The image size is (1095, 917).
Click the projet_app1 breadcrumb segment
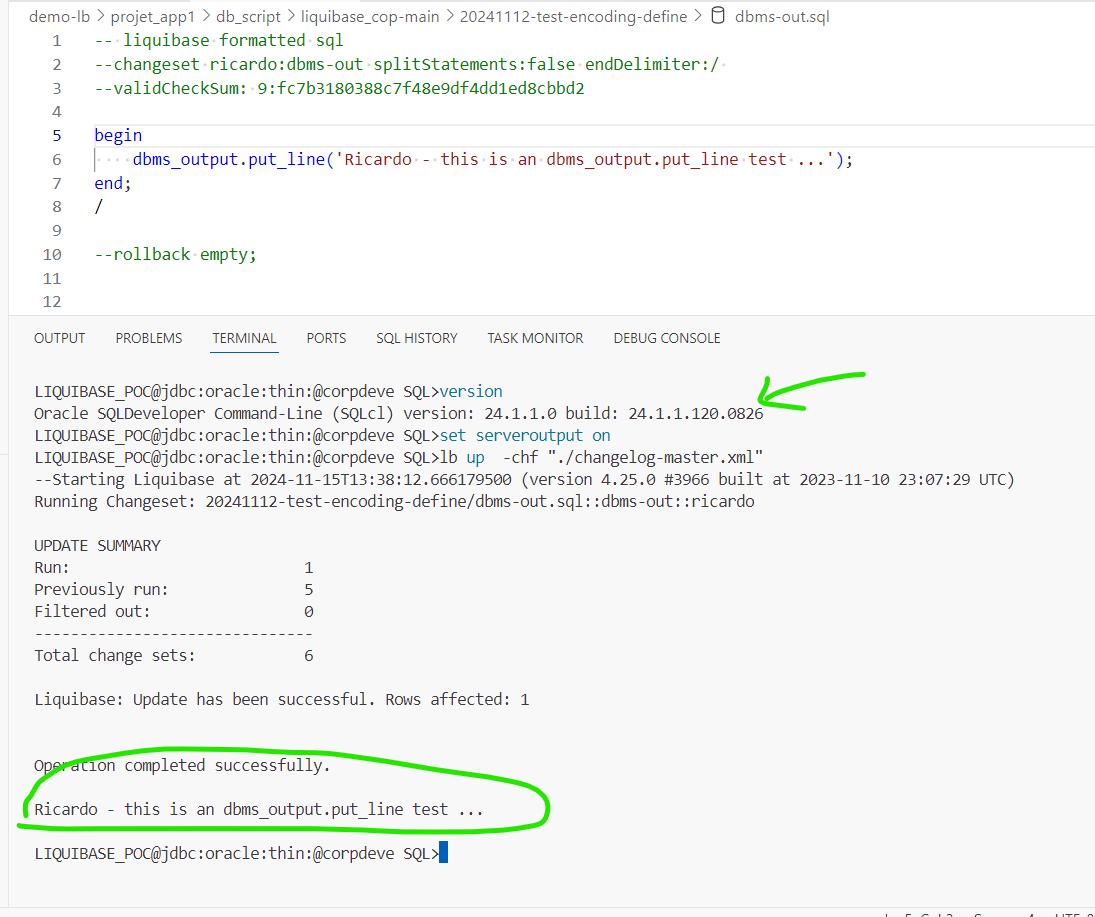pyautogui.click(x=153, y=17)
